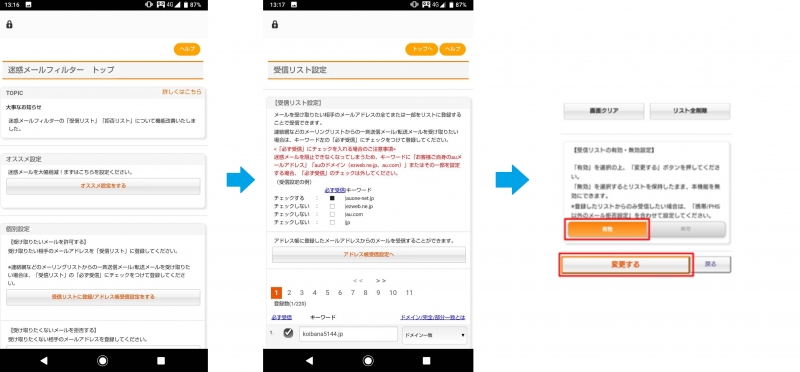
Task: Tap the Android back button on left phone
Action: point(44,361)
